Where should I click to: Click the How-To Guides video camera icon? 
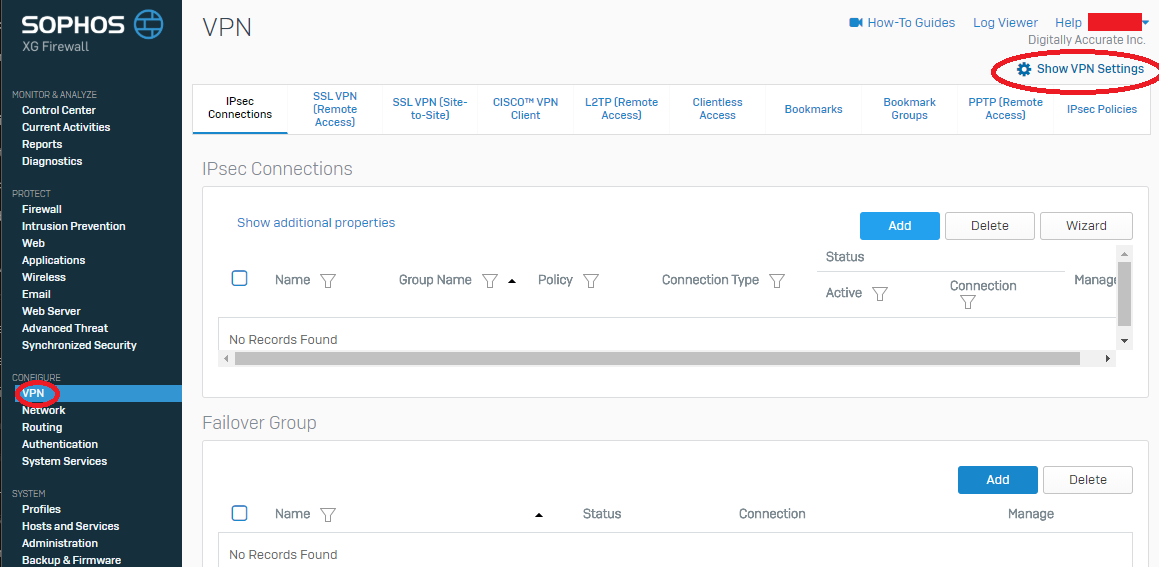(x=856, y=23)
